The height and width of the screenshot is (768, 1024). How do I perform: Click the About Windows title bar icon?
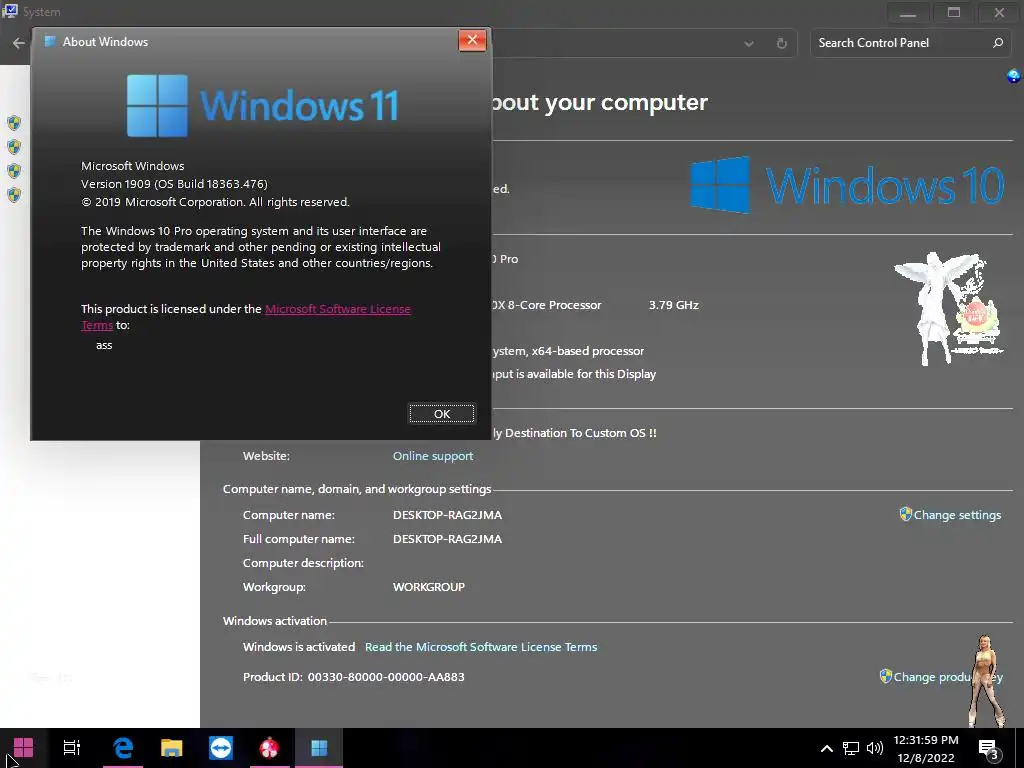[x=50, y=42]
